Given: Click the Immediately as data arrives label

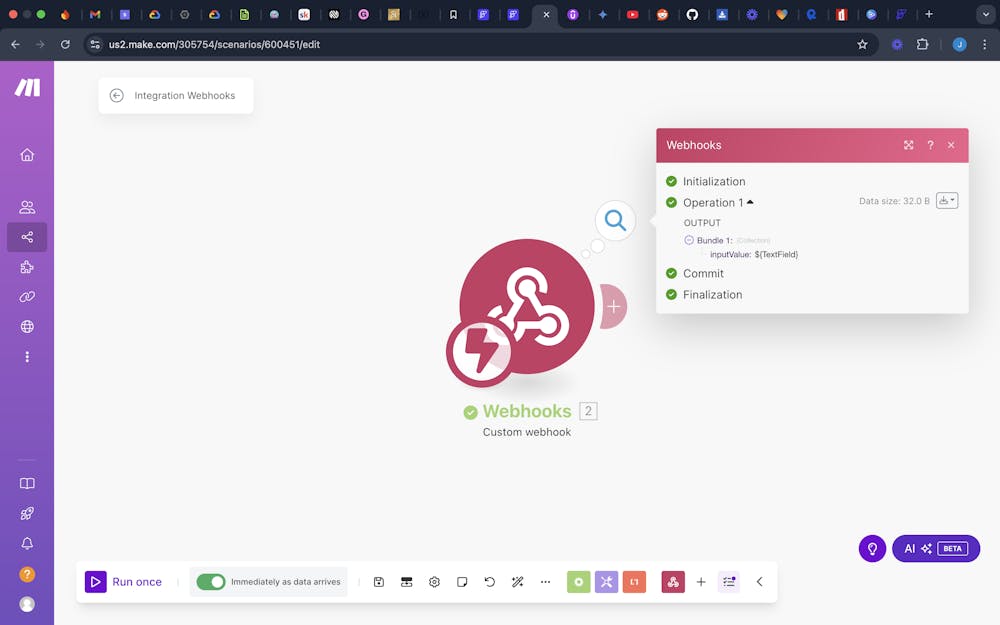Looking at the screenshot, I should coord(286,582).
